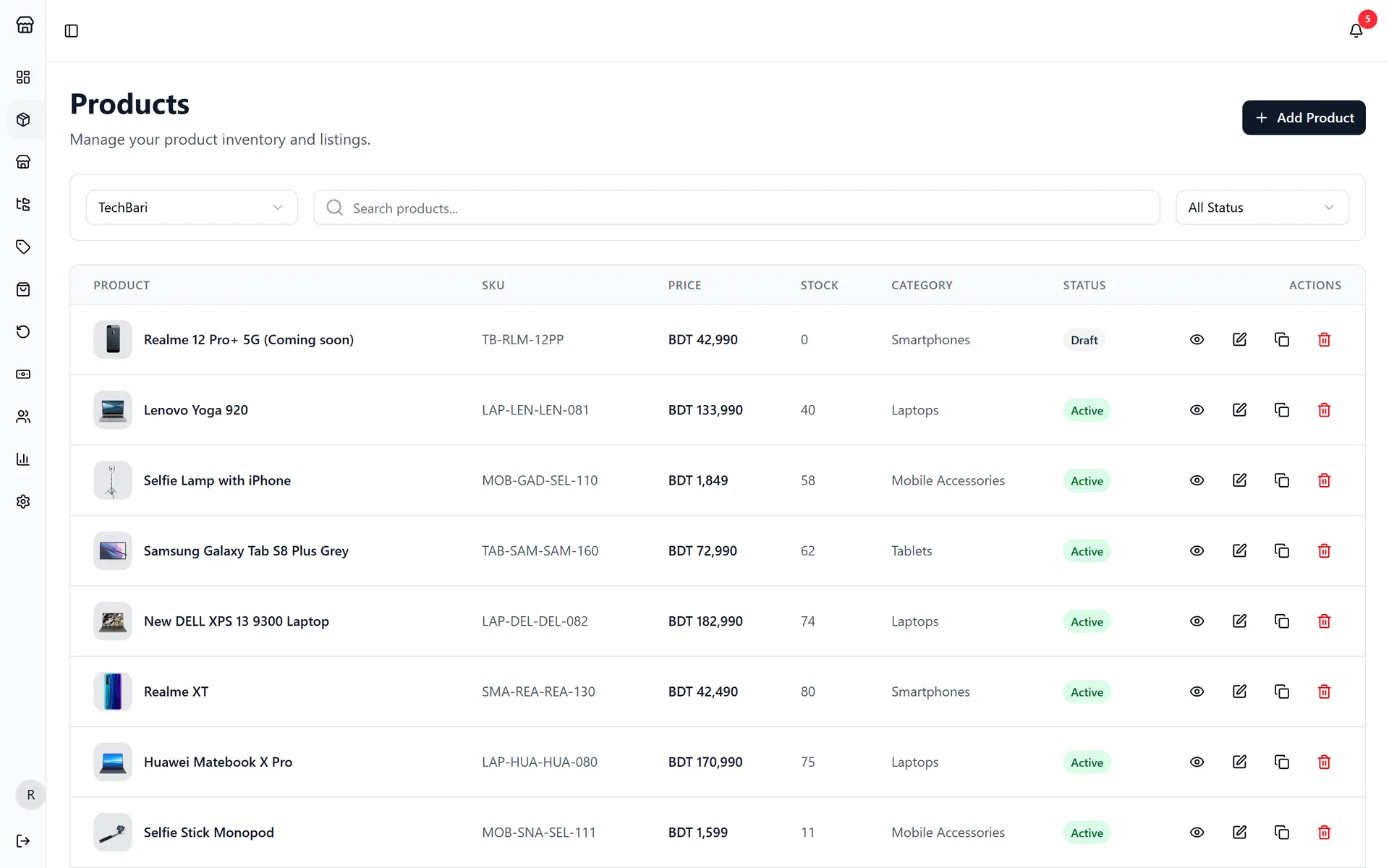
Task: Click the Active badge for Lenovo Yoga 920
Action: coord(1087,410)
